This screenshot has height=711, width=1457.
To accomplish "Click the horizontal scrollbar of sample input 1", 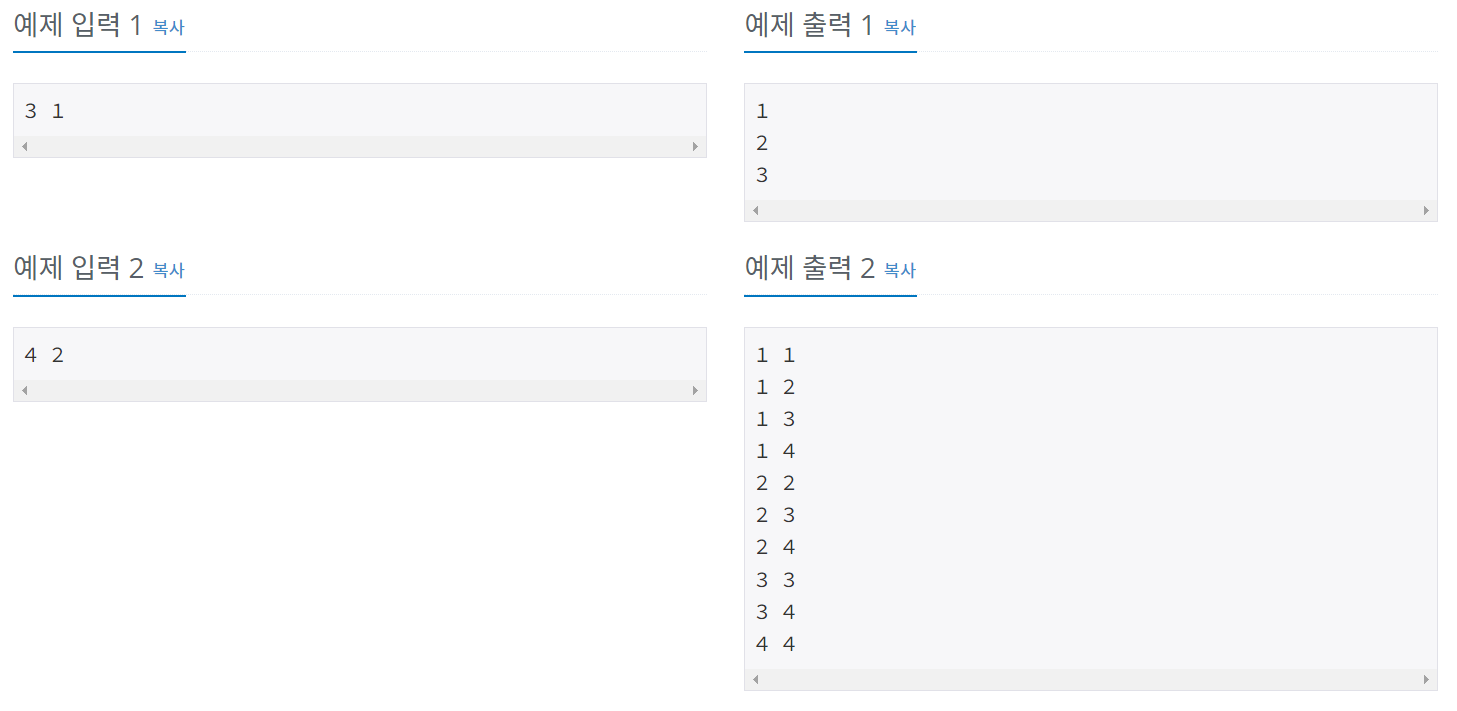I will pos(360,146).
